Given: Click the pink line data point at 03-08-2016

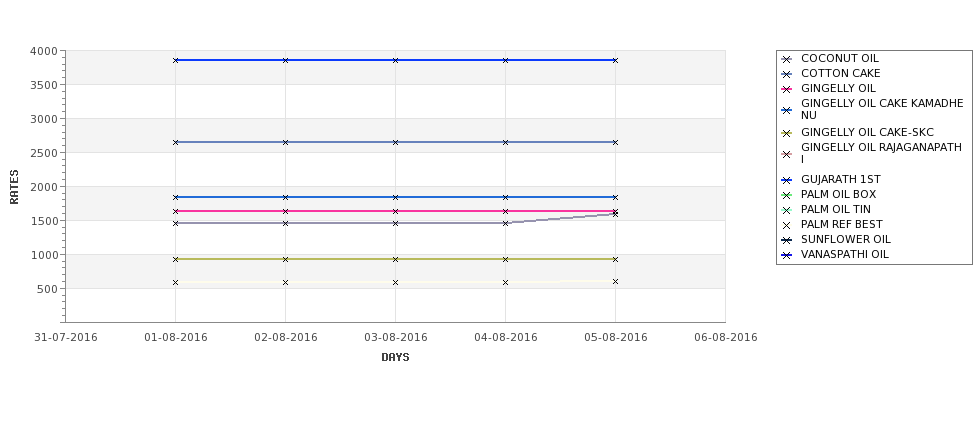Looking at the screenshot, I should [395, 211].
